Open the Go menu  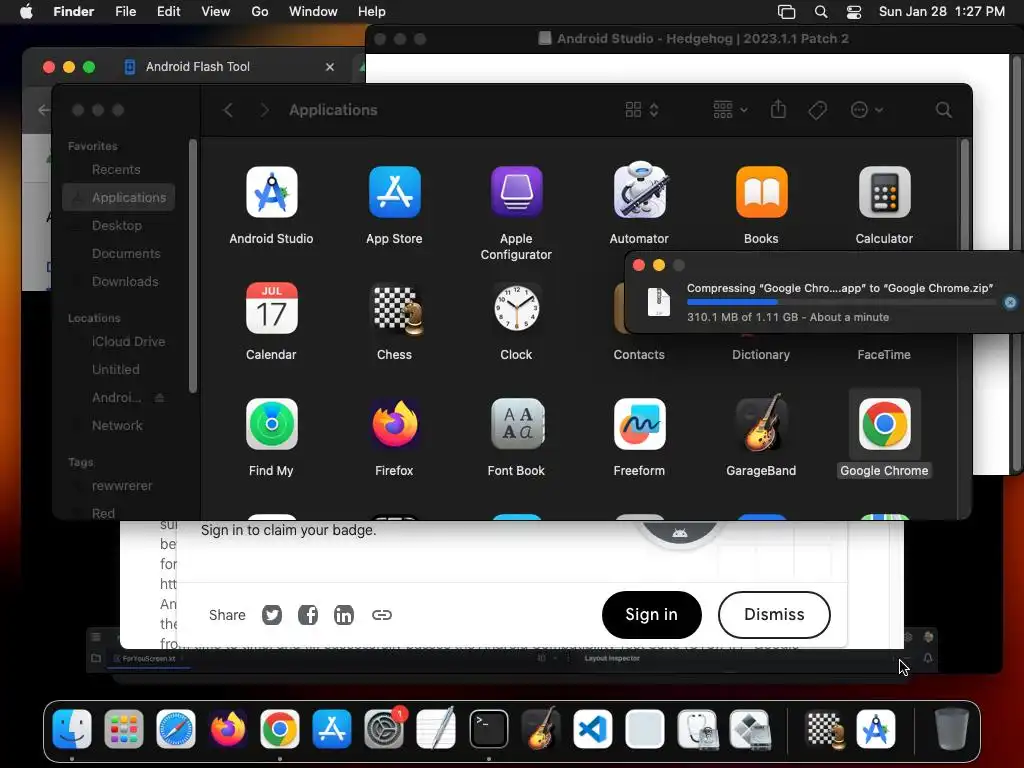260,12
